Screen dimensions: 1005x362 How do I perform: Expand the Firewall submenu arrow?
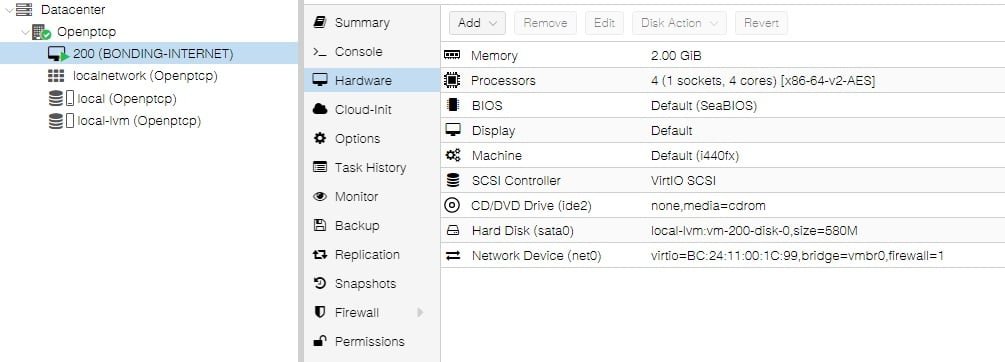click(x=420, y=313)
